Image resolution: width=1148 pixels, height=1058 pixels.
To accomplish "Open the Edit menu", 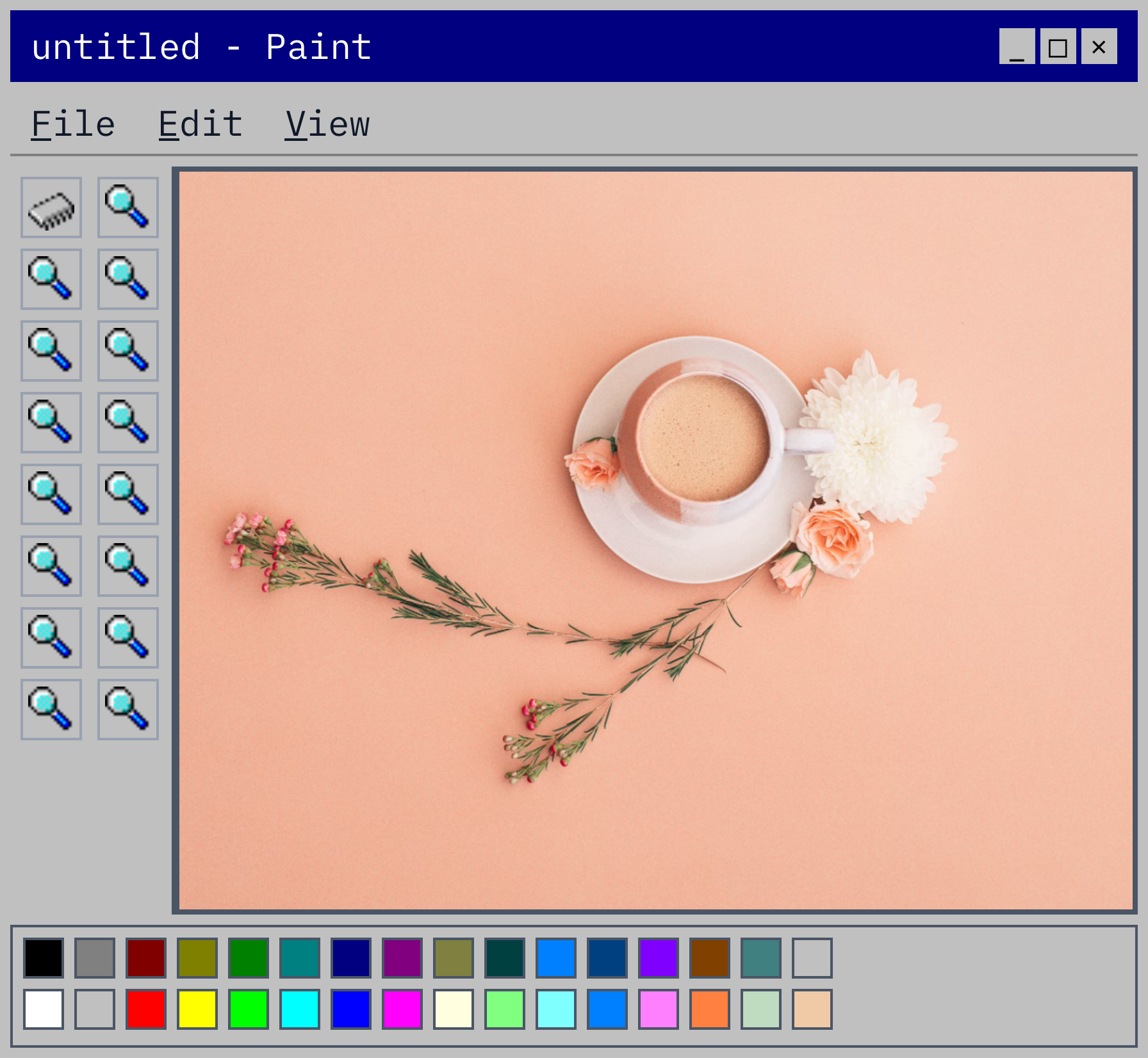I will pyautogui.click(x=201, y=124).
